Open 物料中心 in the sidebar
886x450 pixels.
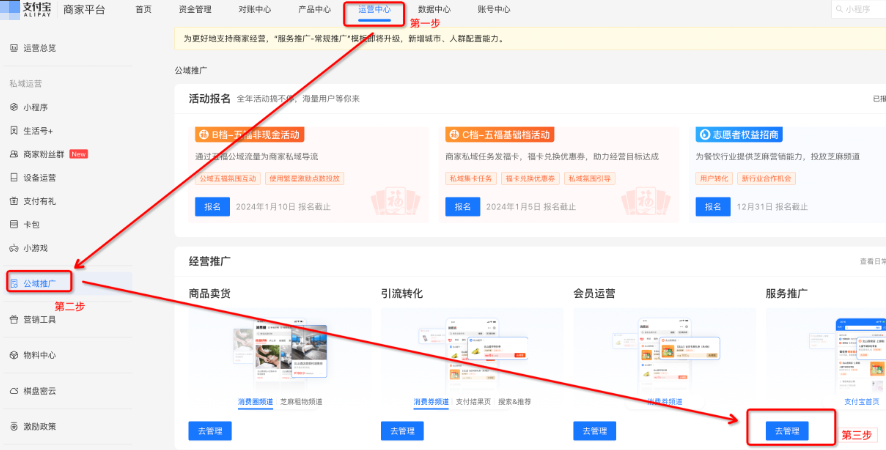tap(34, 356)
